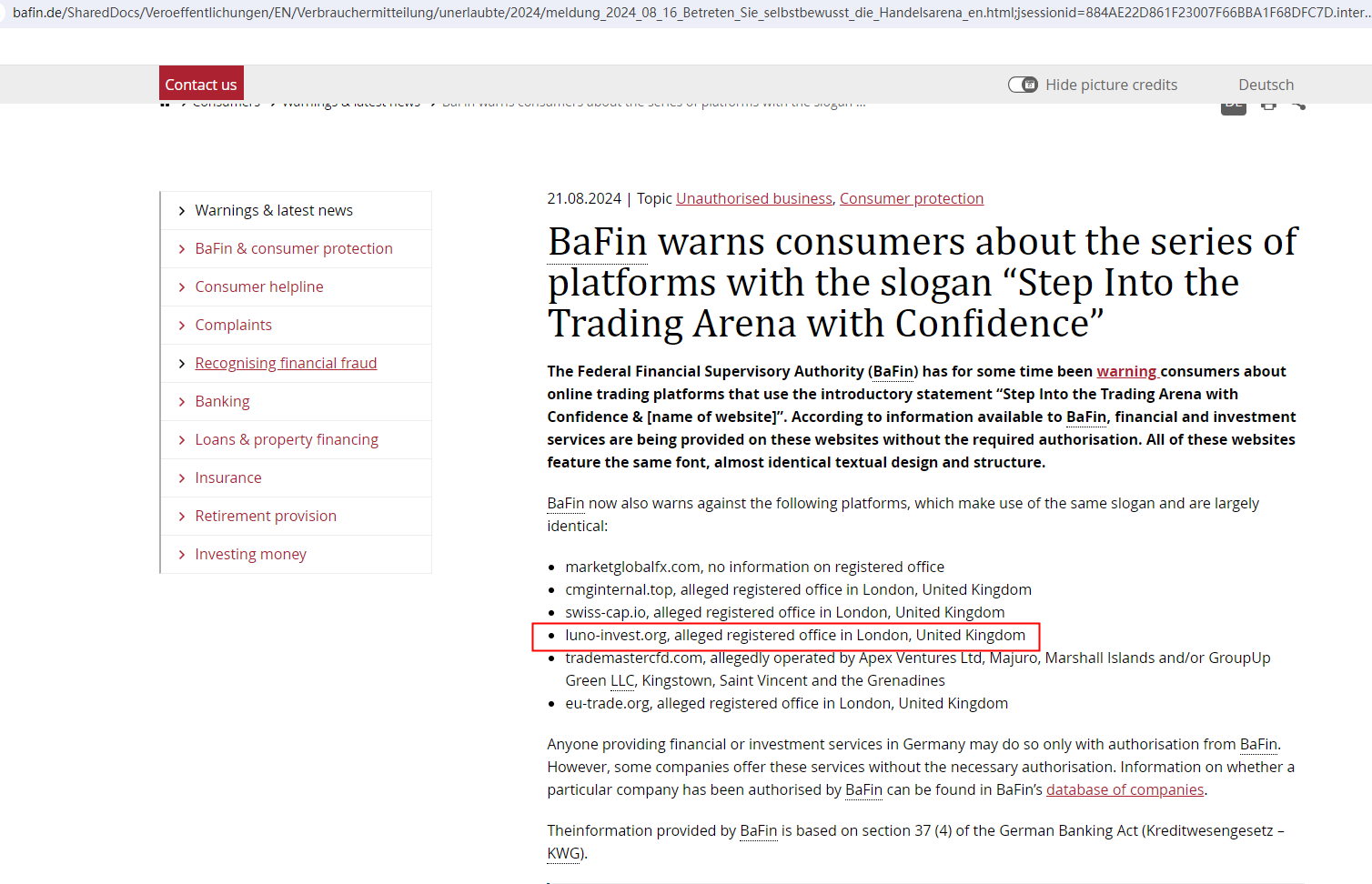Toggle the Hide picture credits switch

pyautogui.click(x=1023, y=85)
